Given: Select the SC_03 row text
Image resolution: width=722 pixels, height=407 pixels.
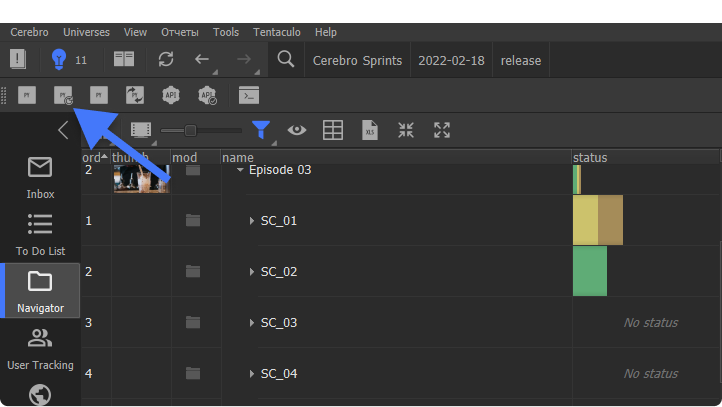Looking at the screenshot, I should [x=279, y=323].
